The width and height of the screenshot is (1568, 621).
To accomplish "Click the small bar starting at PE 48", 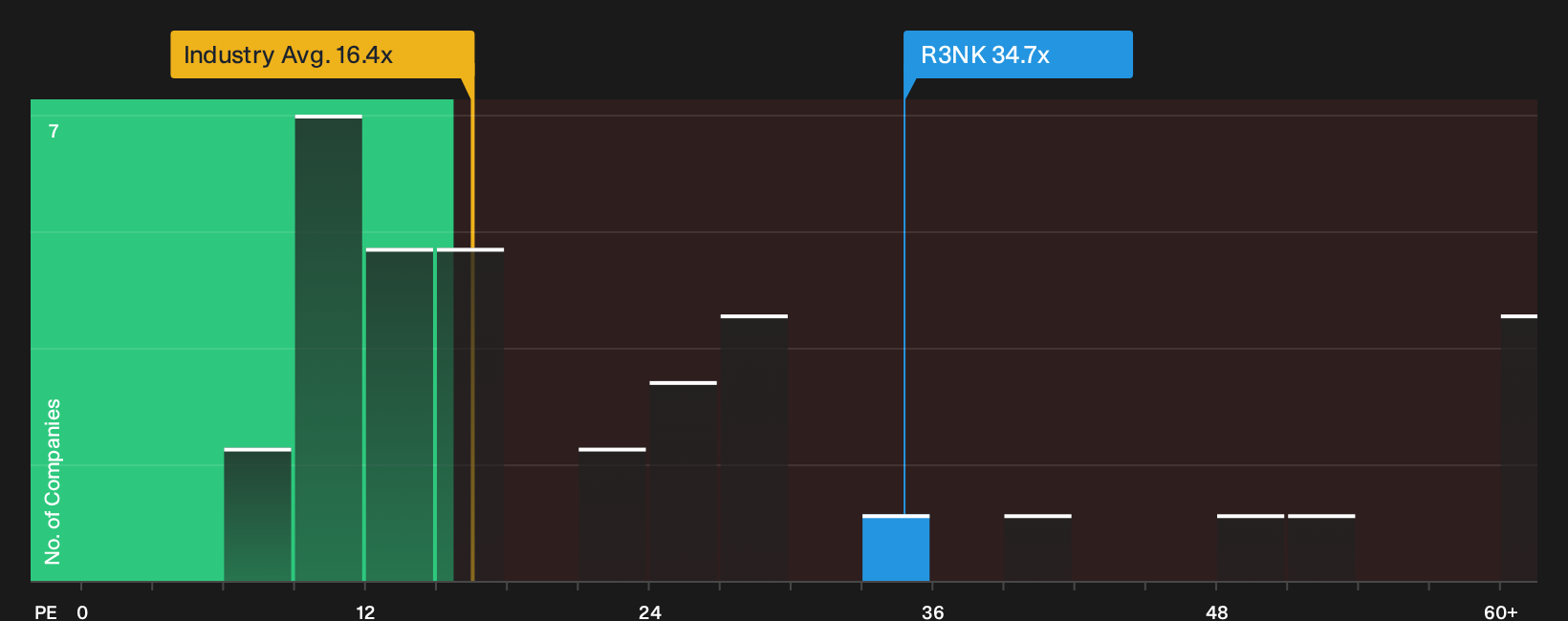I will 1251,548.
